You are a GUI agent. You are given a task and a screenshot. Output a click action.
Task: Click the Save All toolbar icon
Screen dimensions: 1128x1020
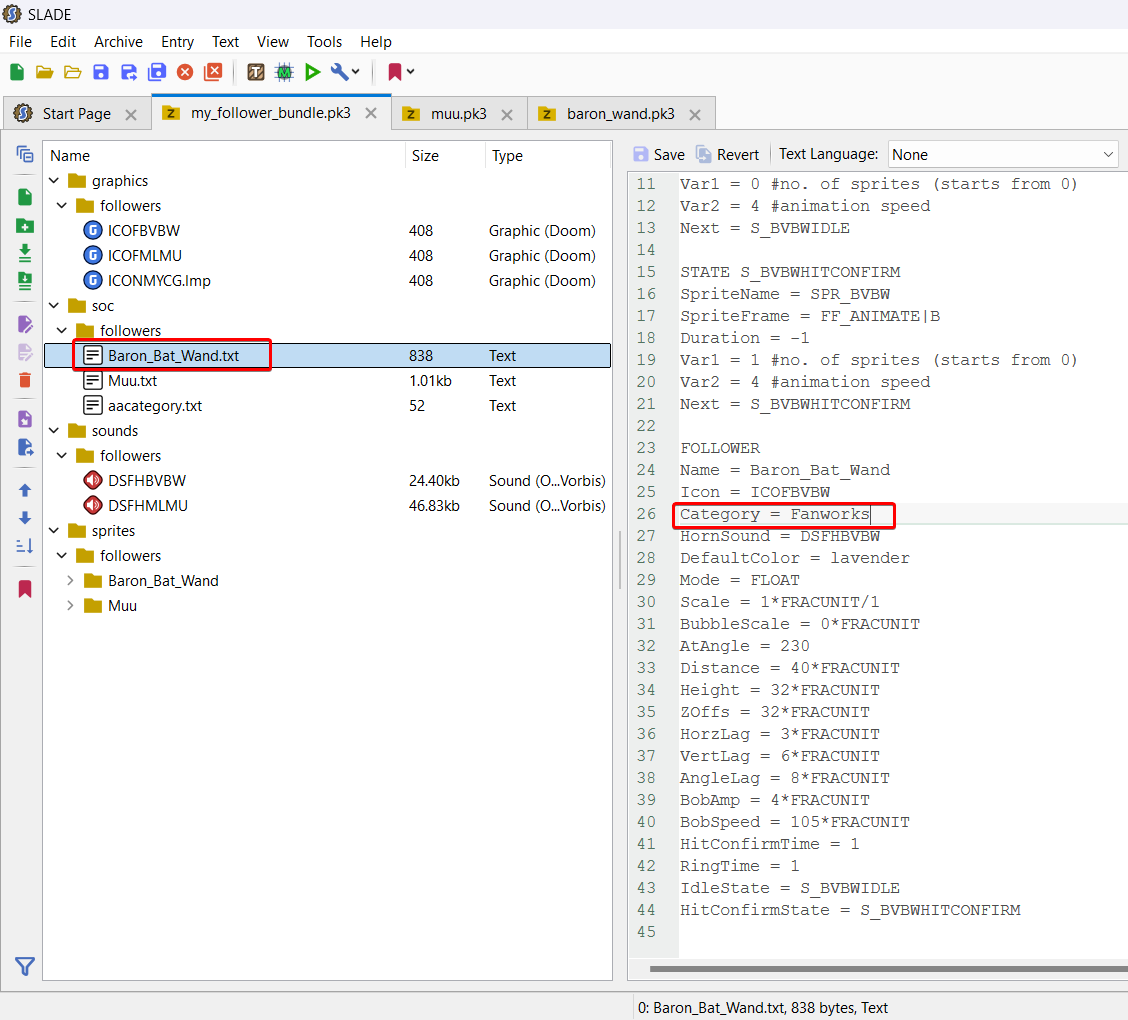pos(157,72)
